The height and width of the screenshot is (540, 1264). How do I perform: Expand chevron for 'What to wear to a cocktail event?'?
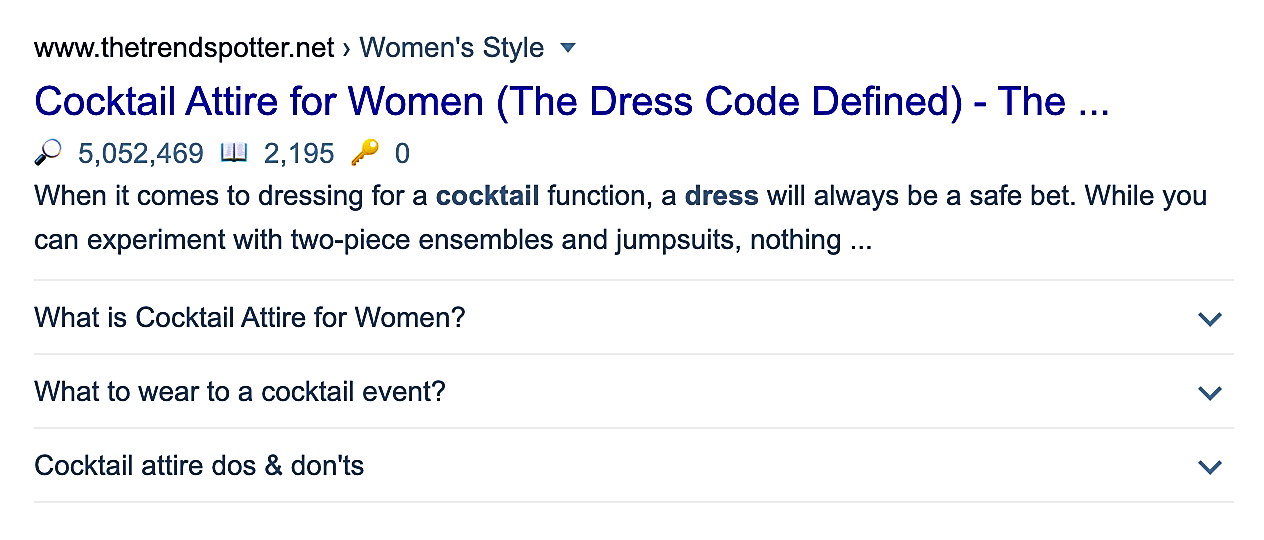[x=1210, y=393]
